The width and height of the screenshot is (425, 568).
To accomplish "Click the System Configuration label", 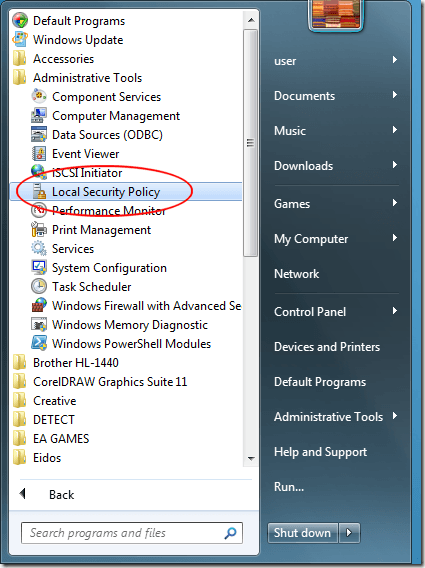I will pos(109,268).
